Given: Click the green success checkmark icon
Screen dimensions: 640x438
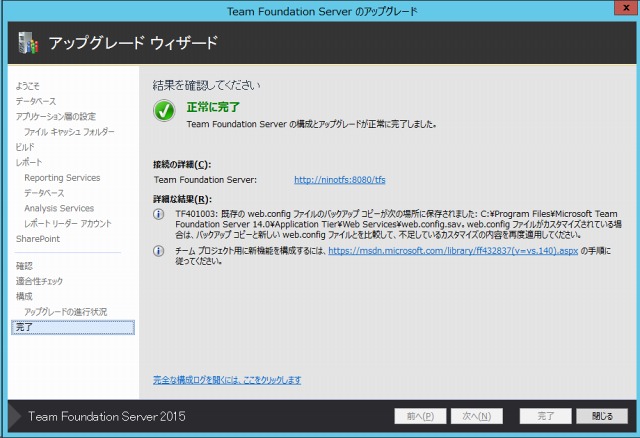Looking at the screenshot, I should (x=164, y=110).
